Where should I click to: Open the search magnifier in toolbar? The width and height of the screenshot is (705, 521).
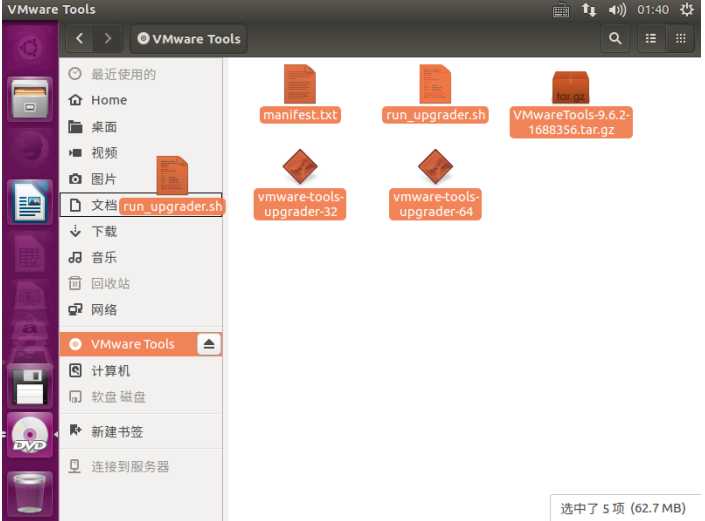click(x=615, y=39)
